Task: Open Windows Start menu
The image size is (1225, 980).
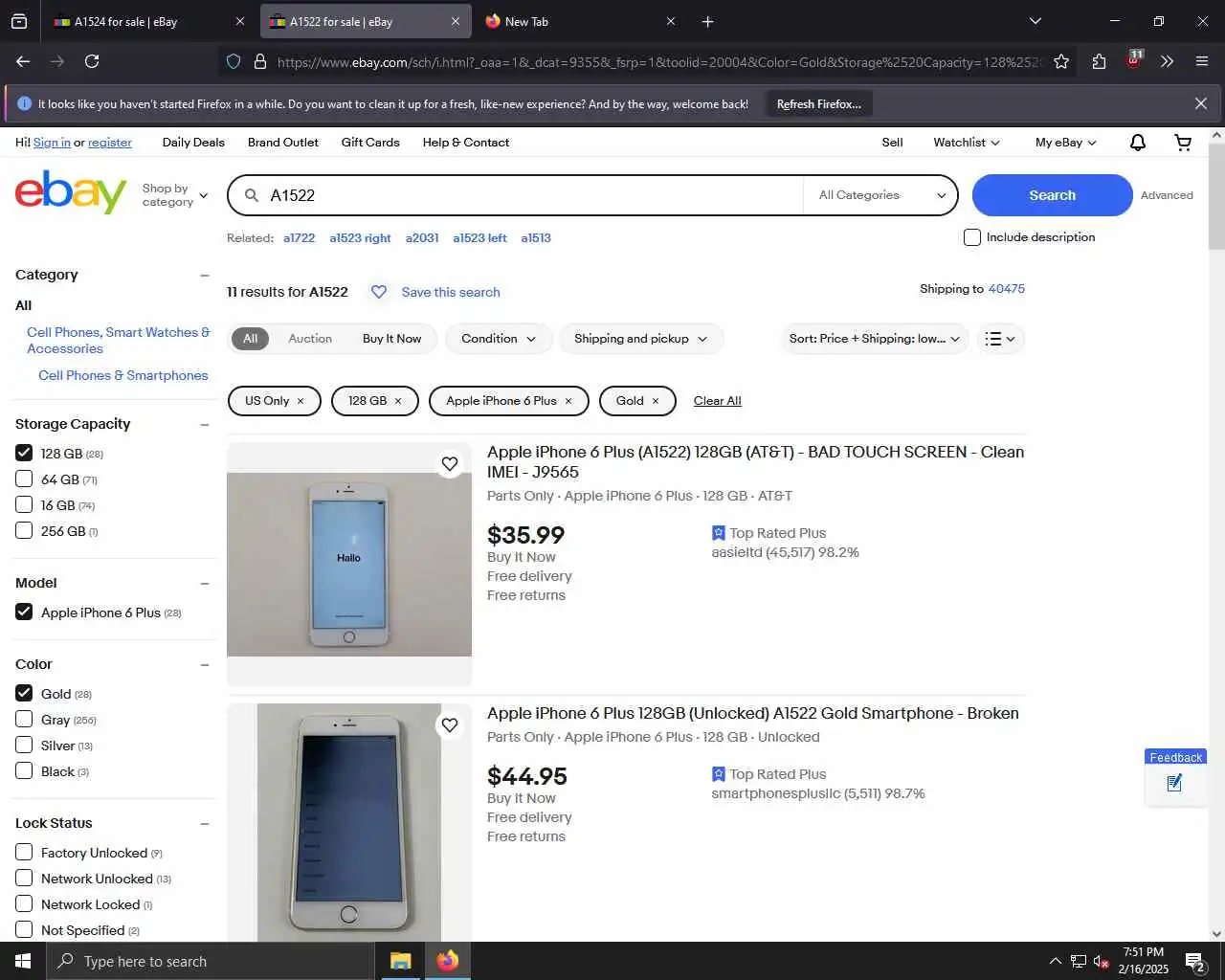Action: (23, 961)
